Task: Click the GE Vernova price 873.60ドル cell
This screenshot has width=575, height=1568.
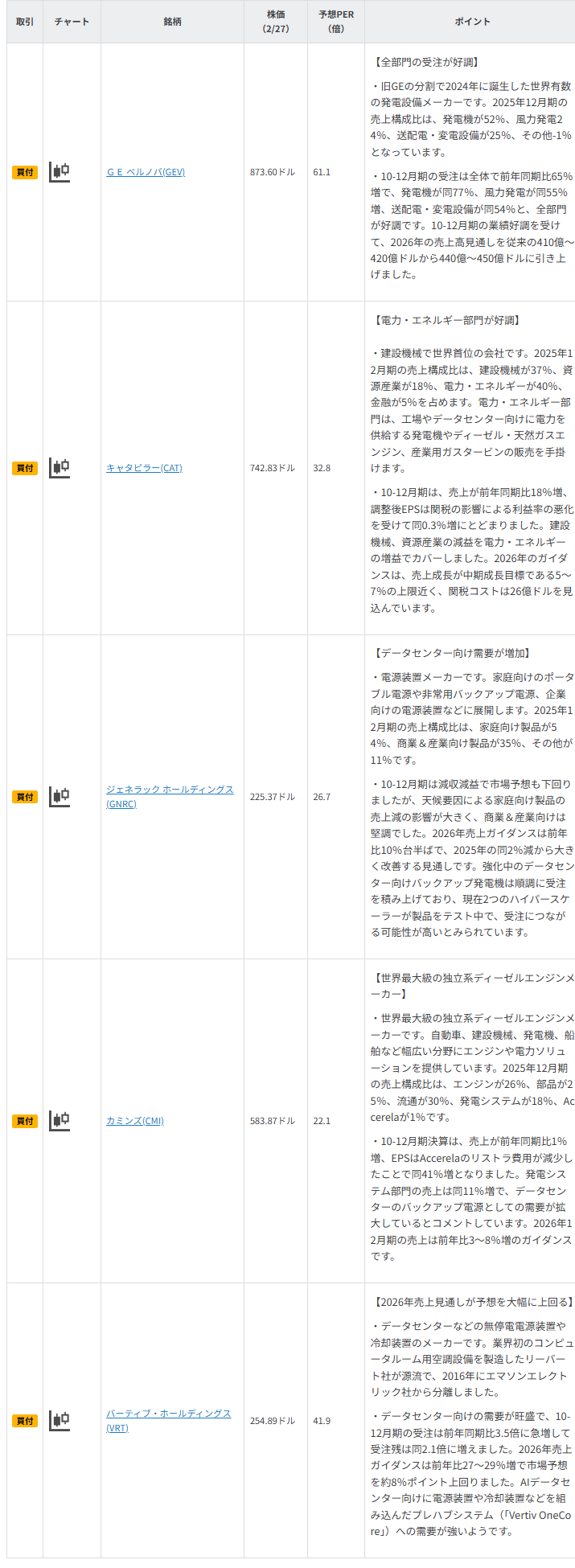Action: click(273, 172)
